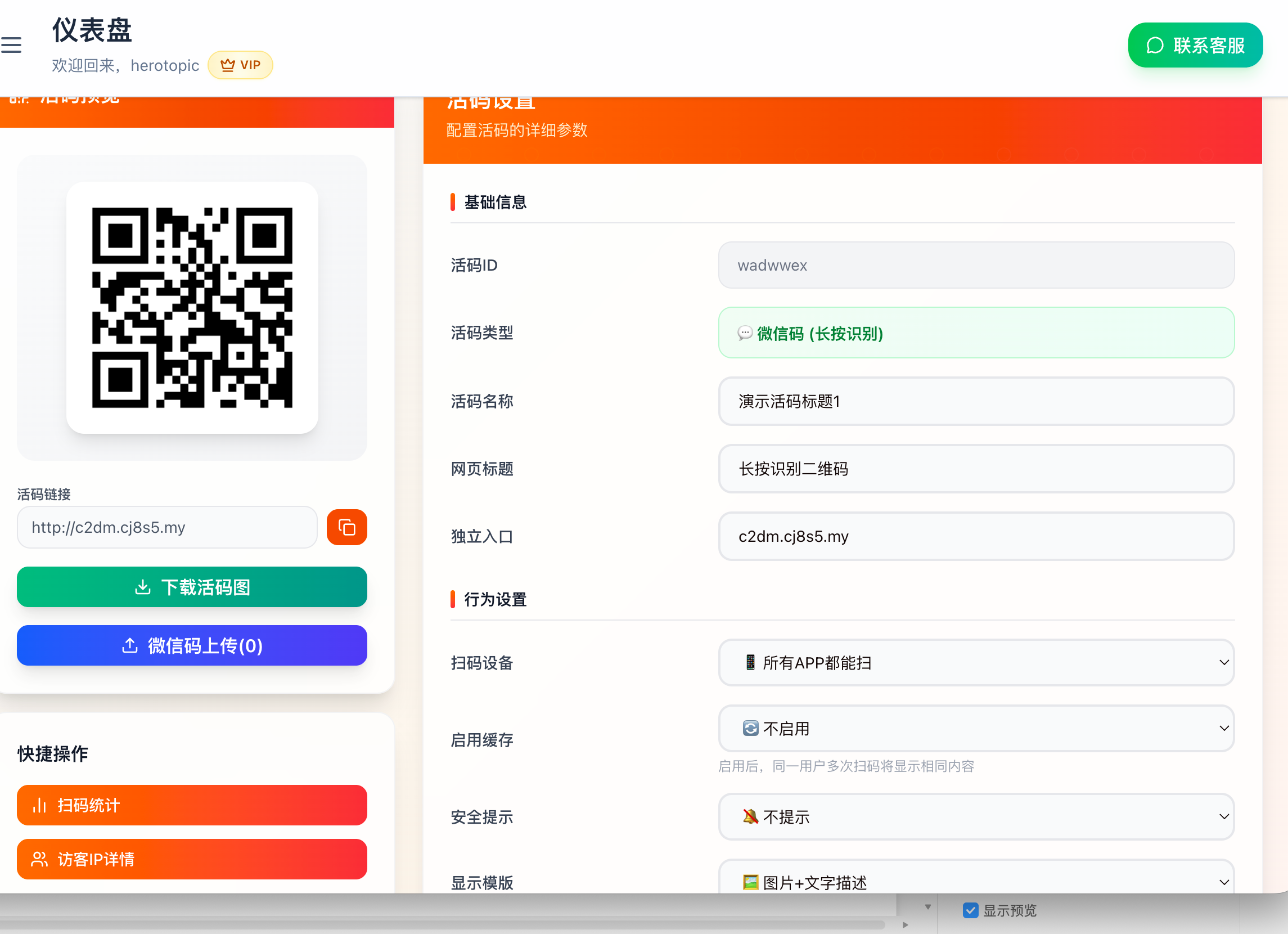Click the 启用缓存 hint text below dropdown
Image resolution: width=1288 pixels, height=934 pixels.
coord(846,766)
